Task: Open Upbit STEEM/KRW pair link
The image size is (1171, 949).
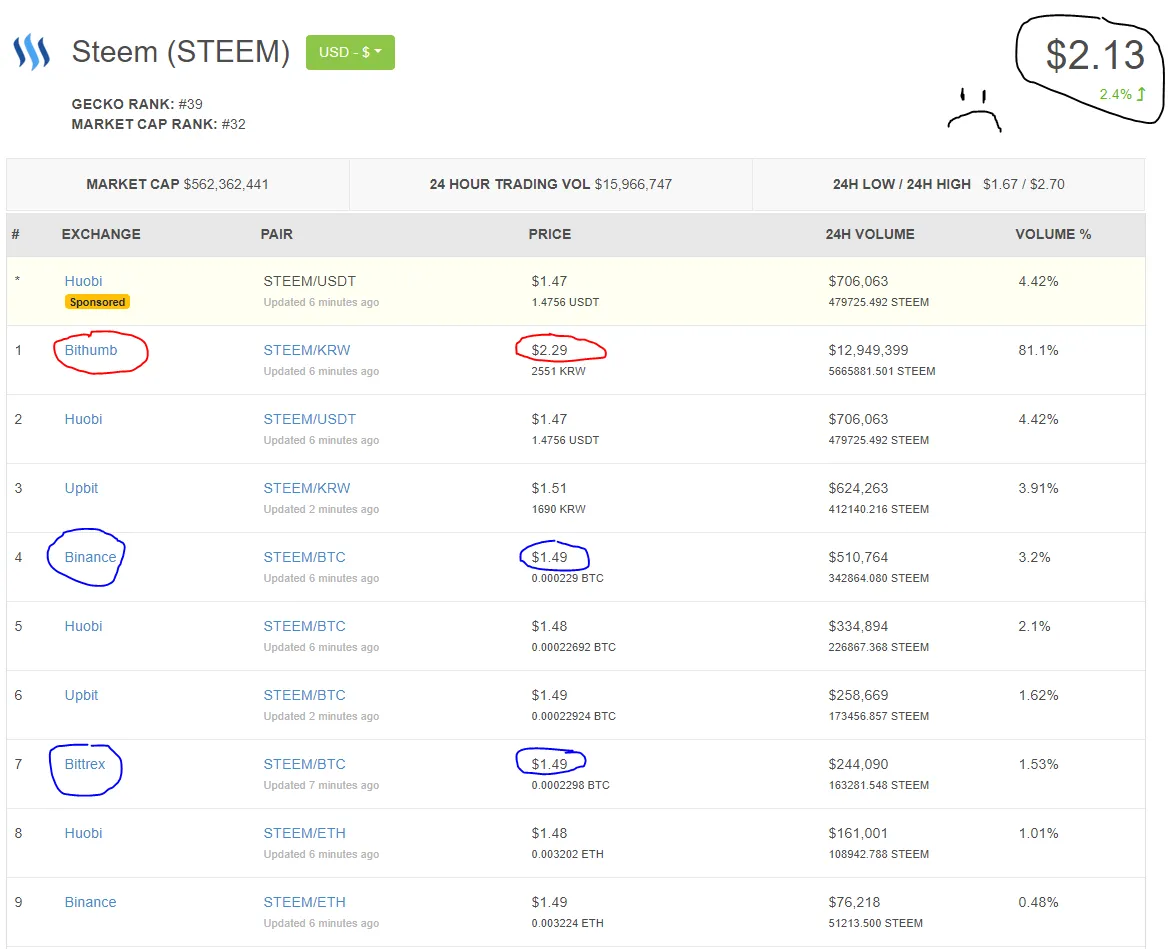Action: point(306,488)
